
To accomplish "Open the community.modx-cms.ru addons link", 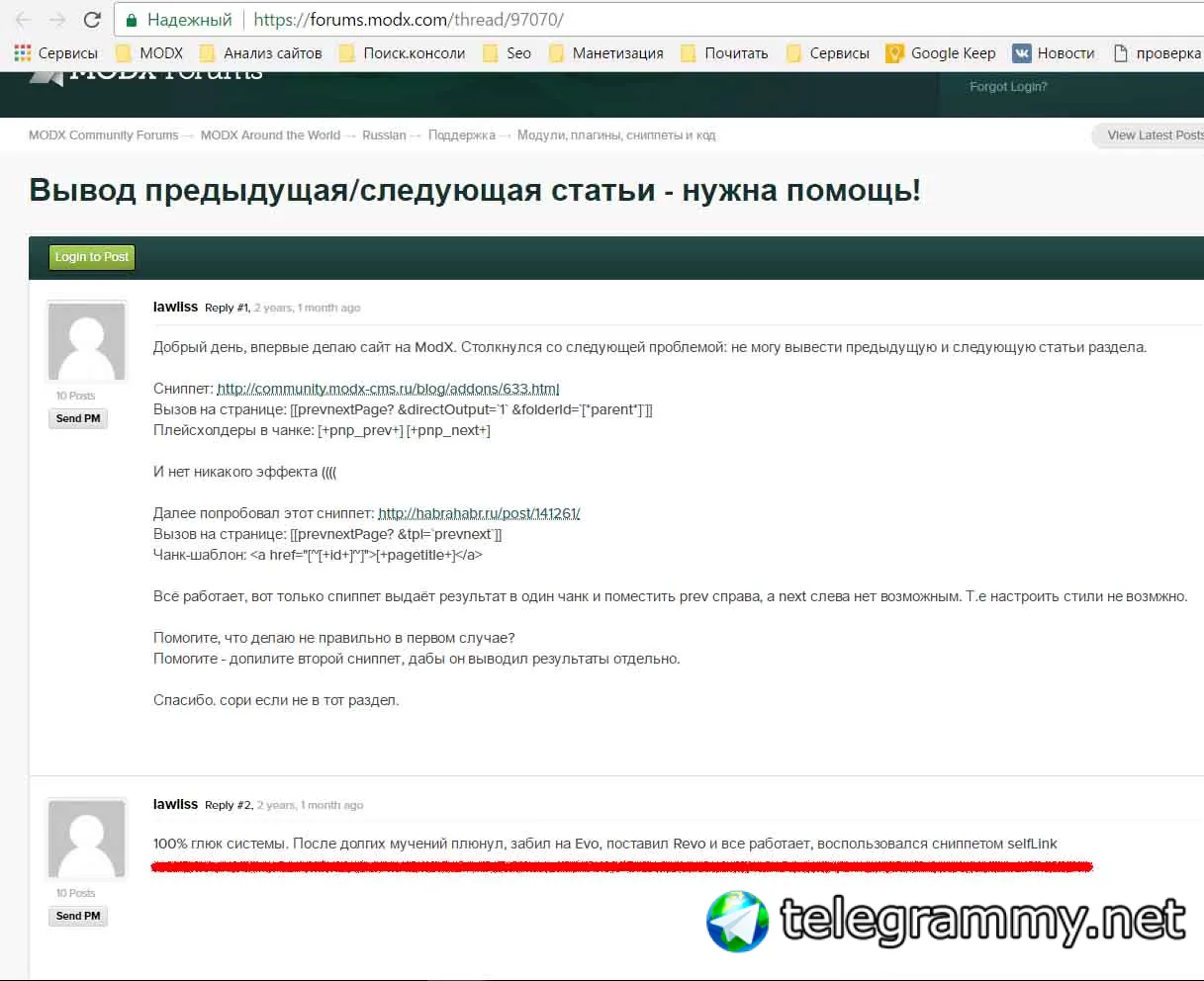I will pos(388,389).
